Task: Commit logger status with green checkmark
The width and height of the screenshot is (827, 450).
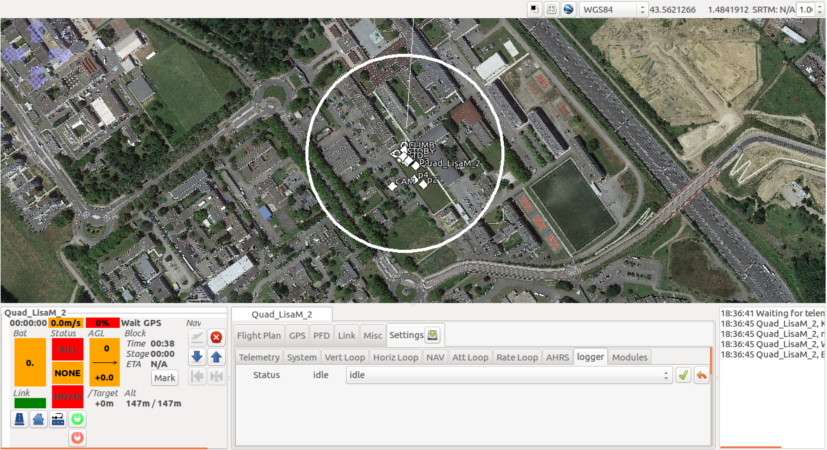Action: 684,375
